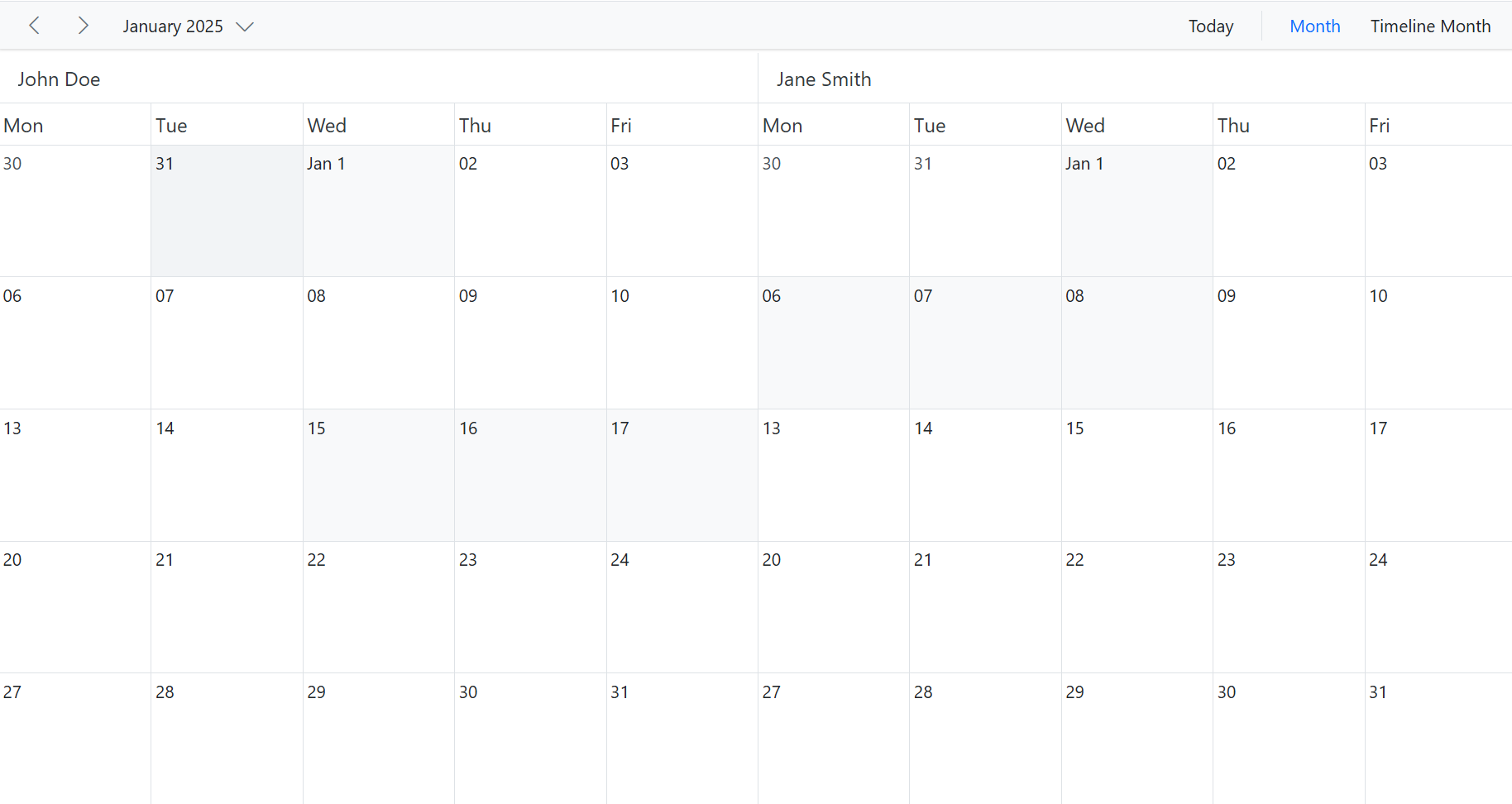Click Wed column header under John Doe

pyautogui.click(x=379, y=125)
